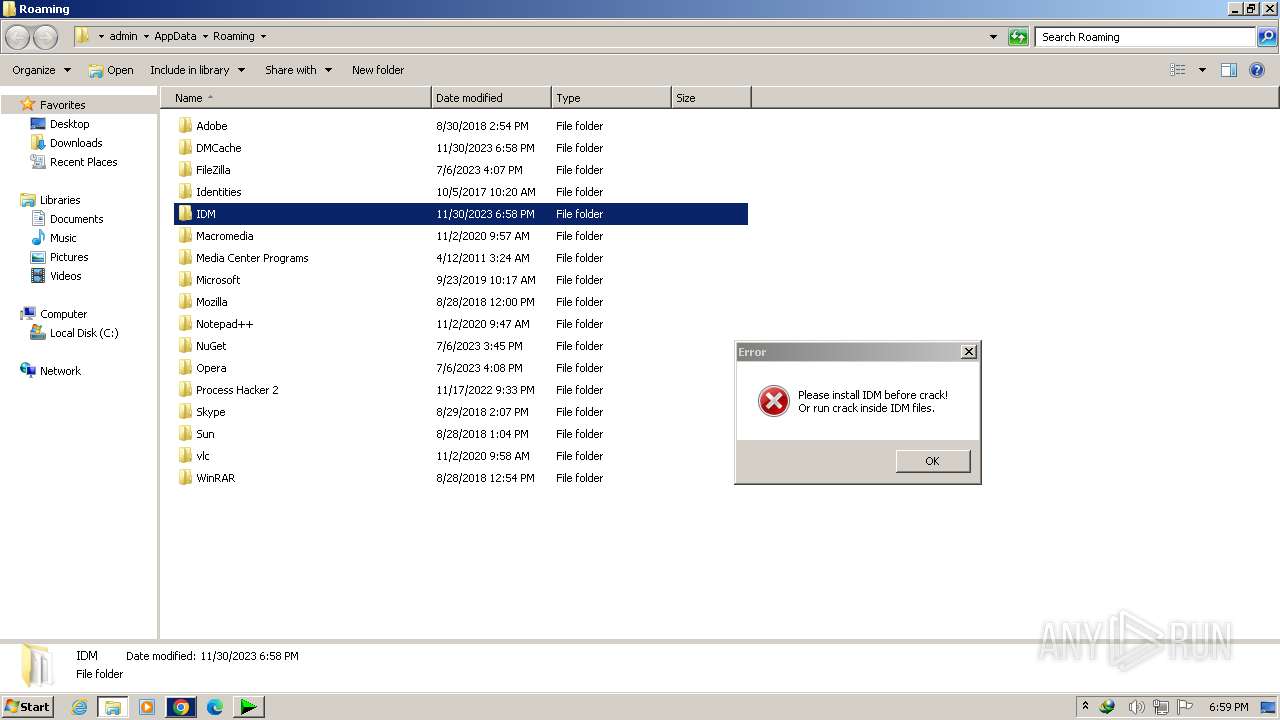Select the WinRAR folder
This screenshot has height=720, width=1280.
[460, 478]
